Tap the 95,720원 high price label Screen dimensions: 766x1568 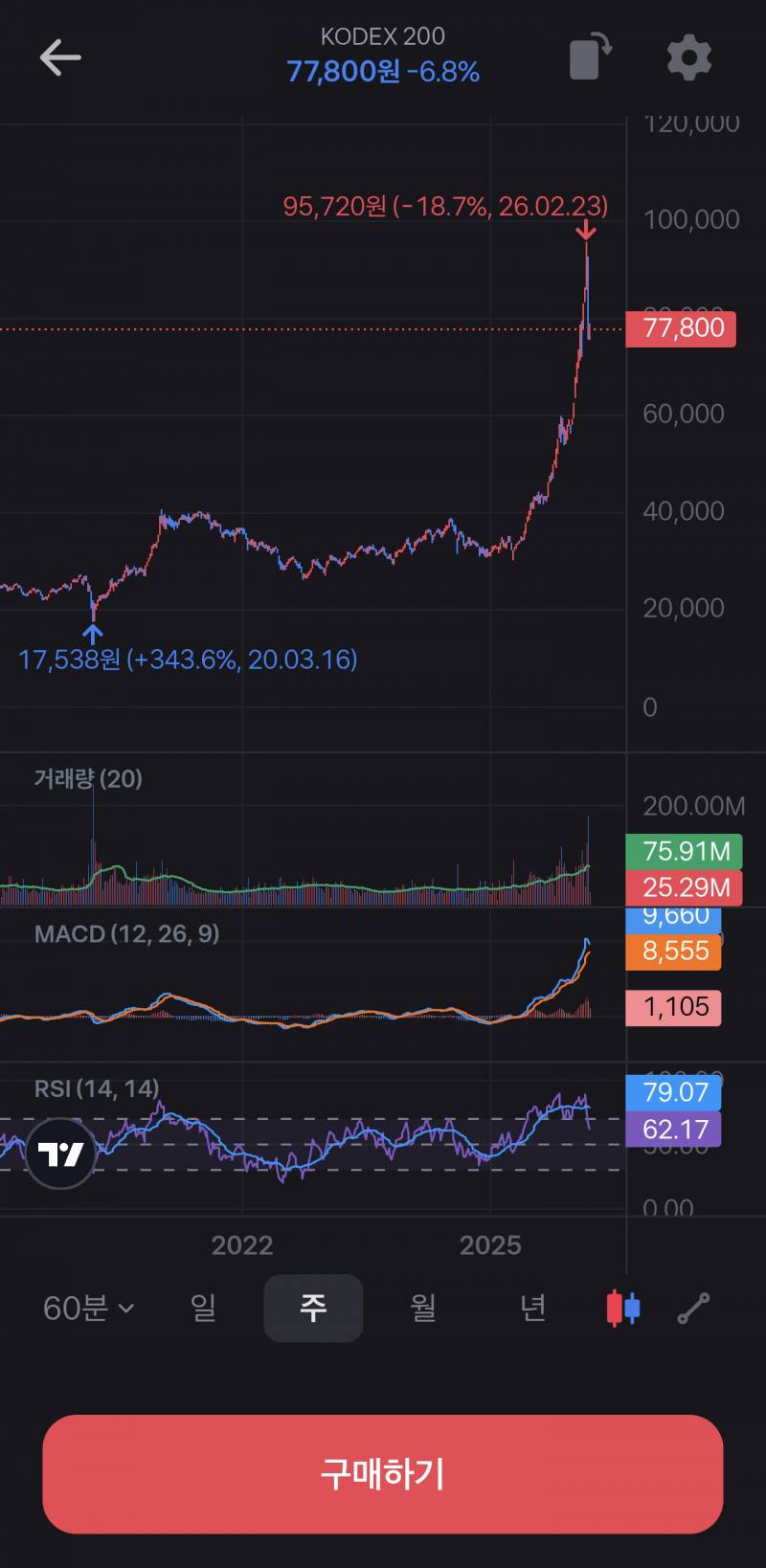(x=445, y=206)
